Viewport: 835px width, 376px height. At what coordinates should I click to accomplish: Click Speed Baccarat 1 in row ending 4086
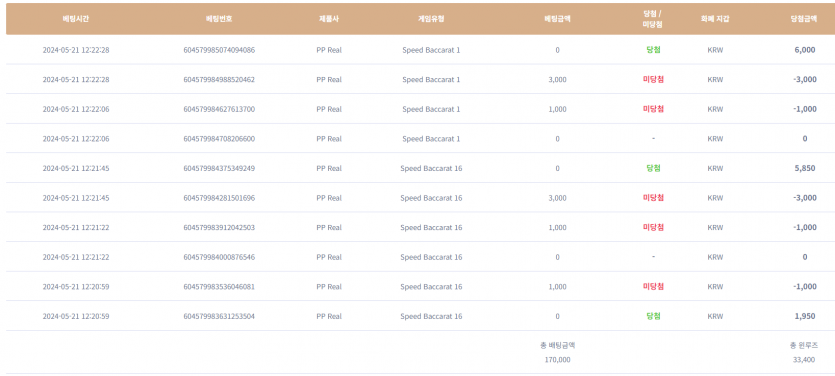coord(431,50)
